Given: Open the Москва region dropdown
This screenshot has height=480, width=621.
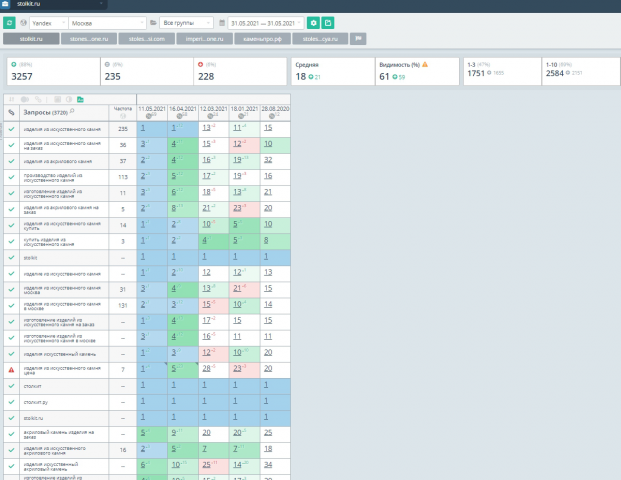Looking at the screenshot, I should [107, 23].
